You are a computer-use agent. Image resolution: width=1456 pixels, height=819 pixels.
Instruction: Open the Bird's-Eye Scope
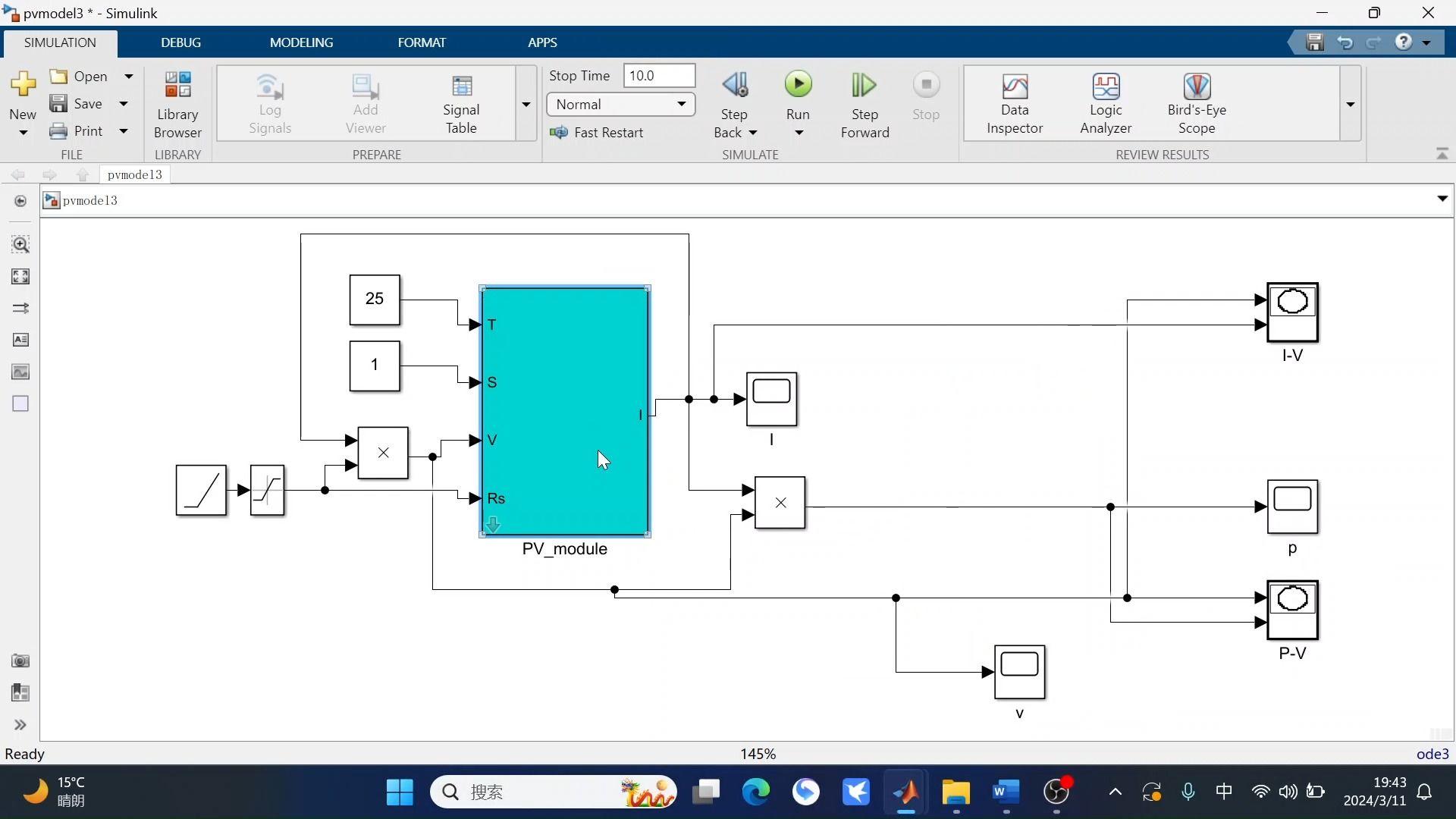1197,102
